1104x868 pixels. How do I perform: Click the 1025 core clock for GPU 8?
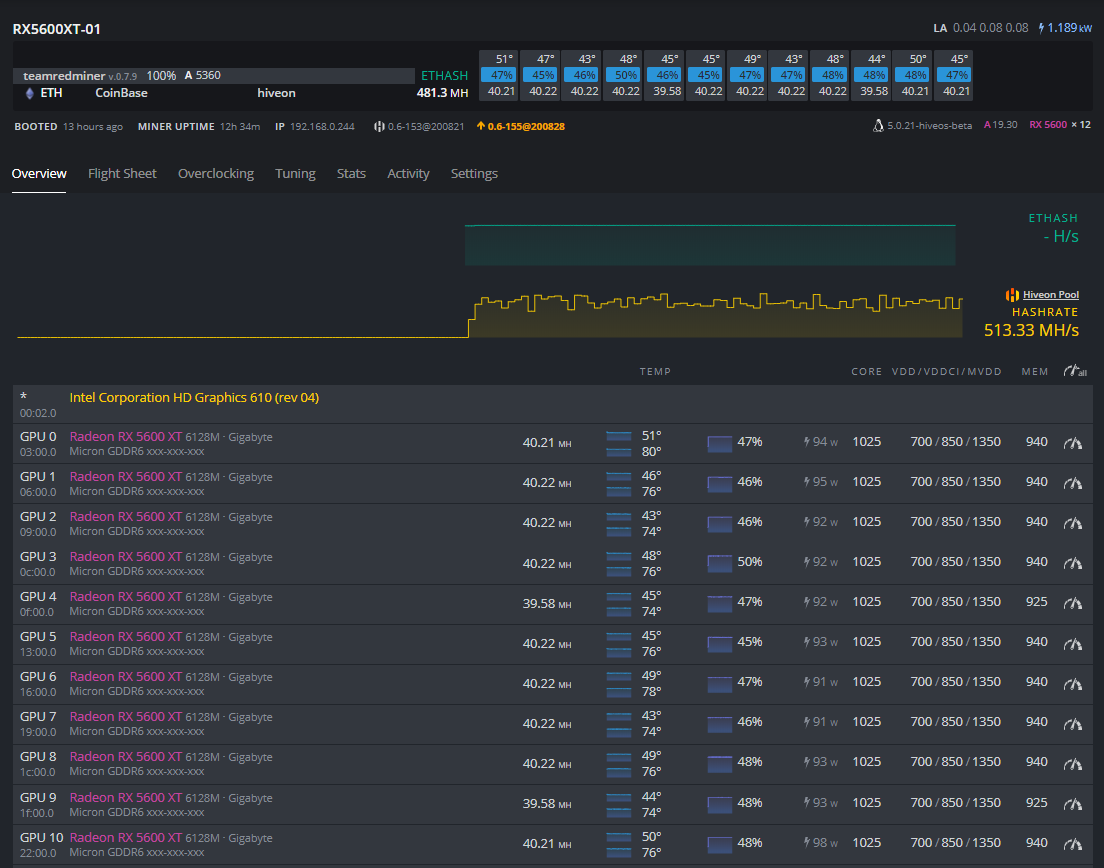(x=867, y=762)
